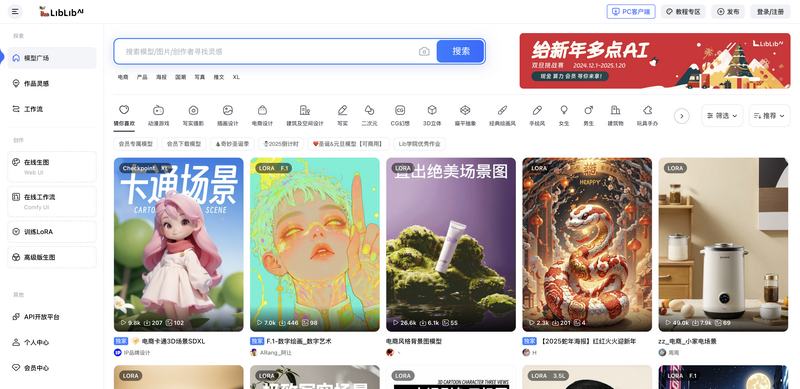Click the title F.1-数字绘画_数字艺术
The width and height of the screenshot is (800, 389).
click(x=299, y=341)
